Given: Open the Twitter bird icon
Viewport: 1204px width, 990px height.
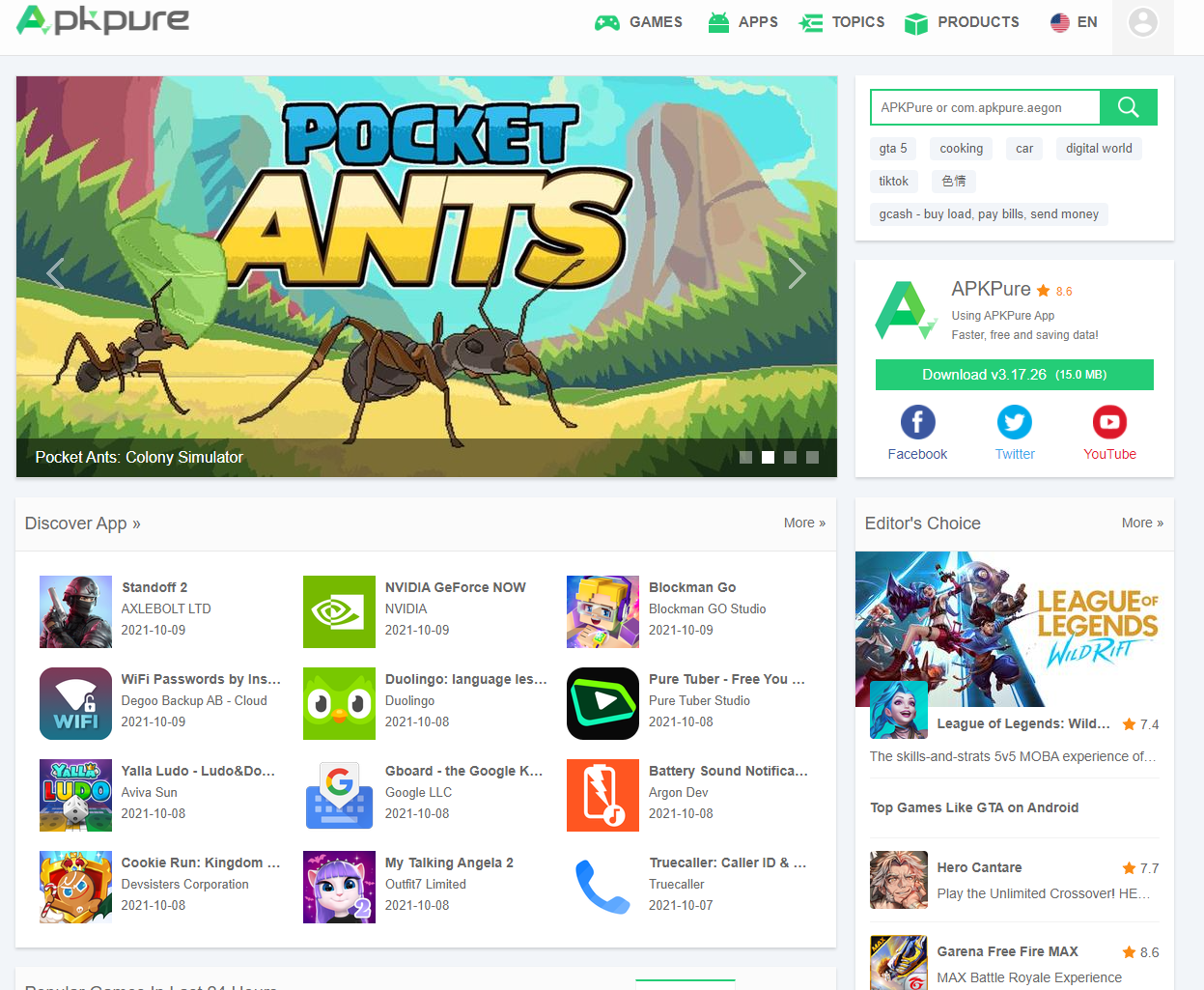Looking at the screenshot, I should pyautogui.click(x=1015, y=422).
